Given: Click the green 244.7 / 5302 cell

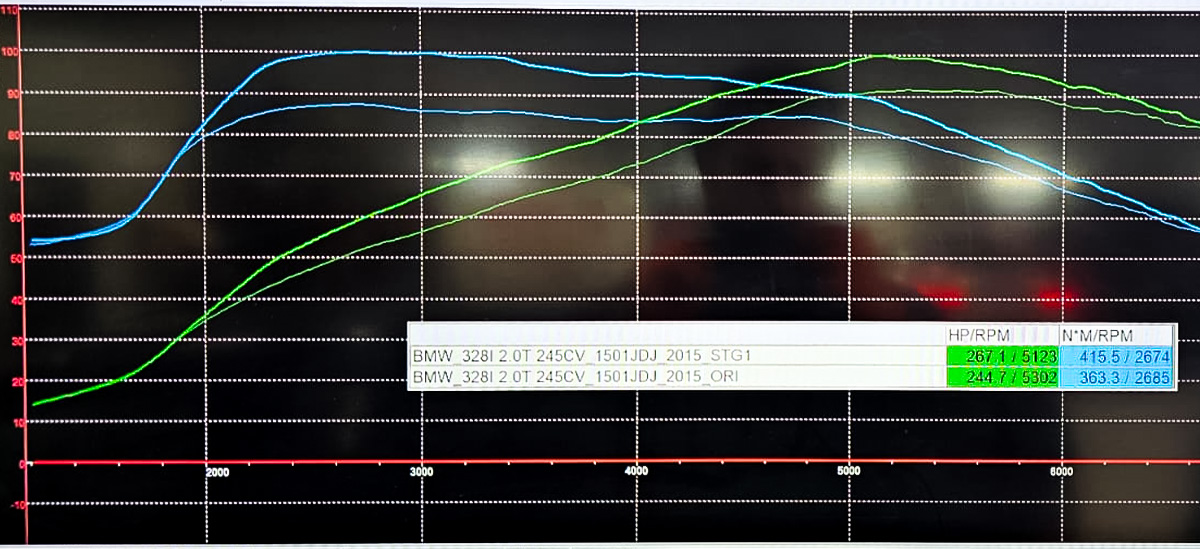Looking at the screenshot, I should (x=1002, y=379).
